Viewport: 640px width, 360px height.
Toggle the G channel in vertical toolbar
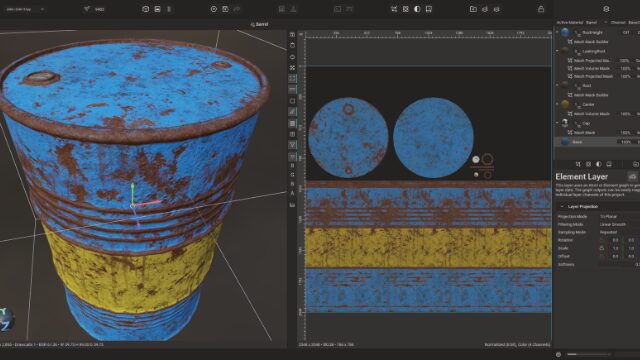click(x=292, y=175)
